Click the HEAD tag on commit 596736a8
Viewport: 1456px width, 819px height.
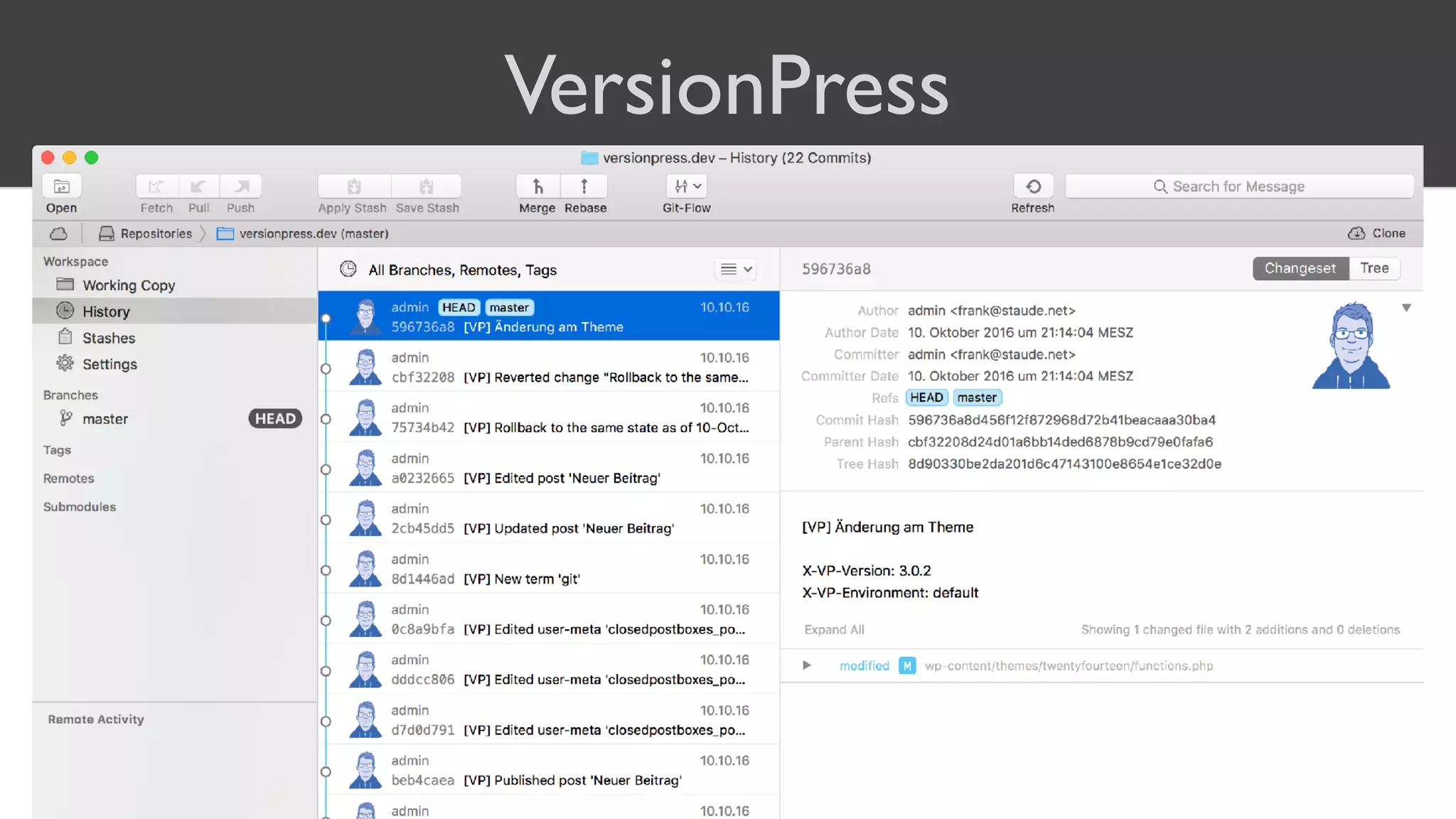pos(459,307)
